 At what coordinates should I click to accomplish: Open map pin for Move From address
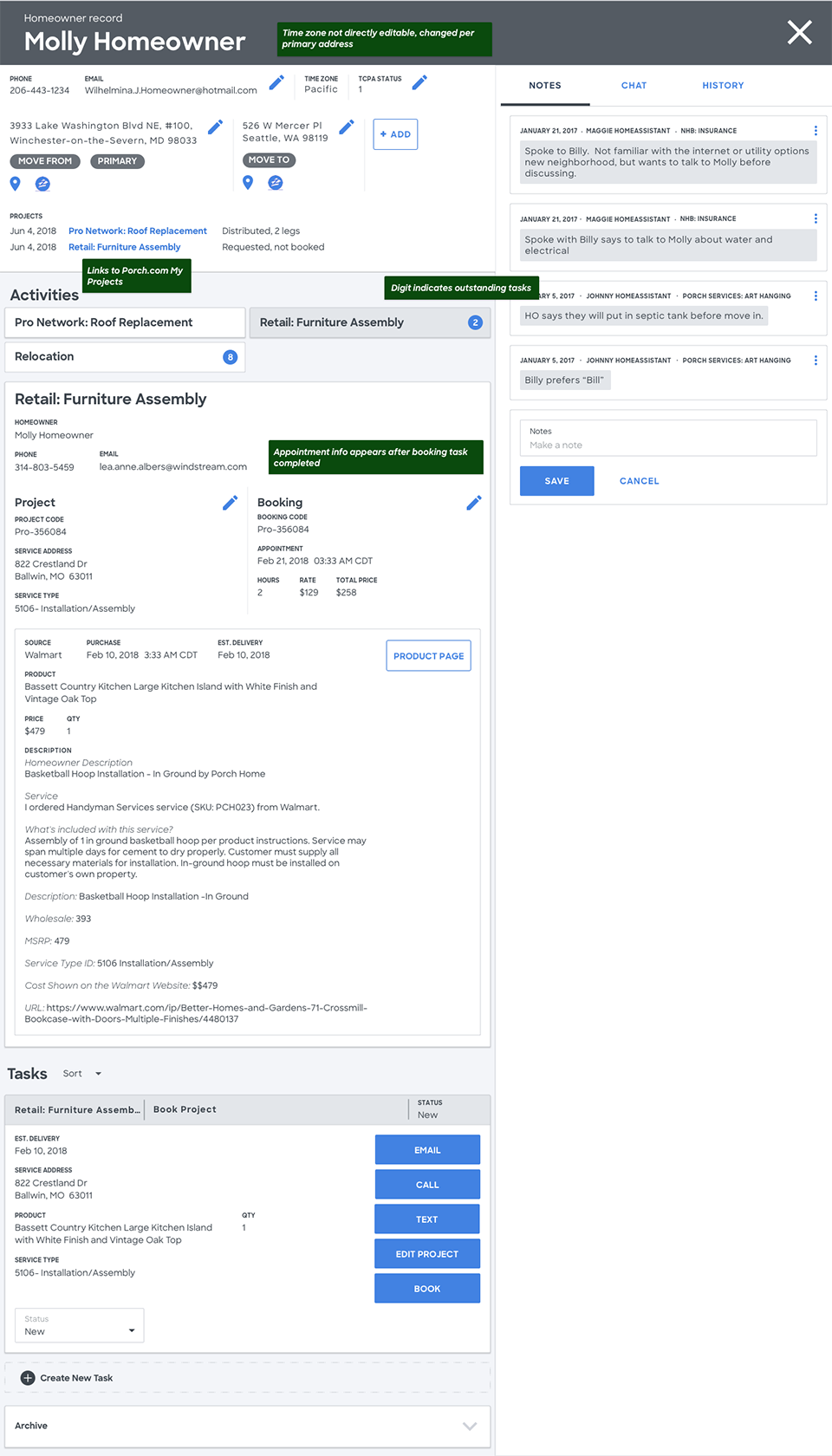click(15, 183)
